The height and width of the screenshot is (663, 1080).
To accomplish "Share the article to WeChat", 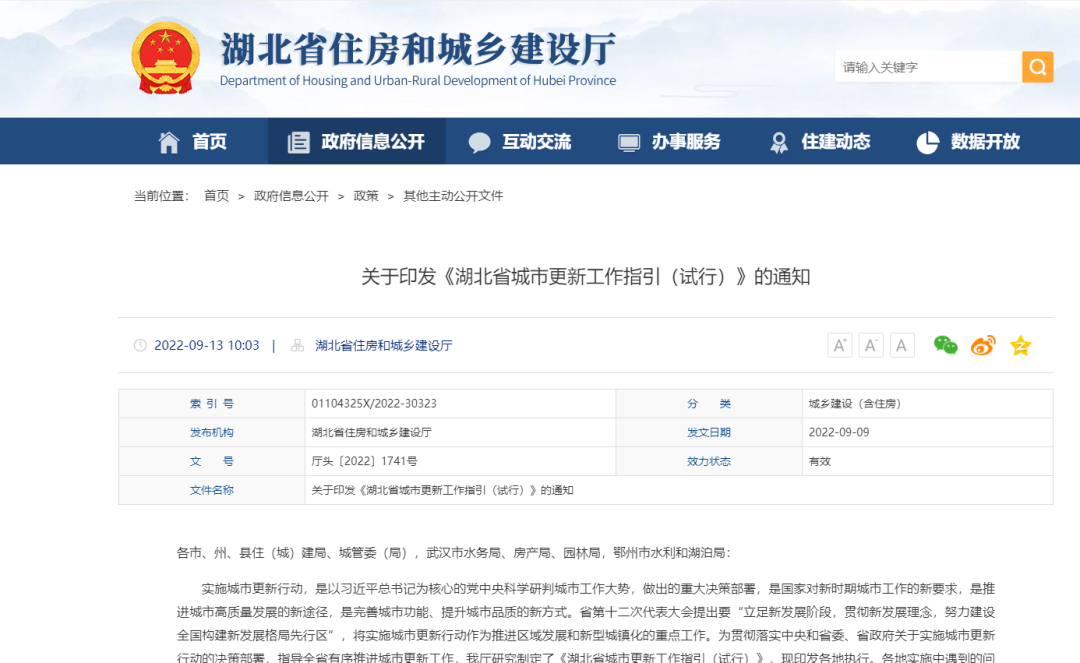I will [945, 345].
